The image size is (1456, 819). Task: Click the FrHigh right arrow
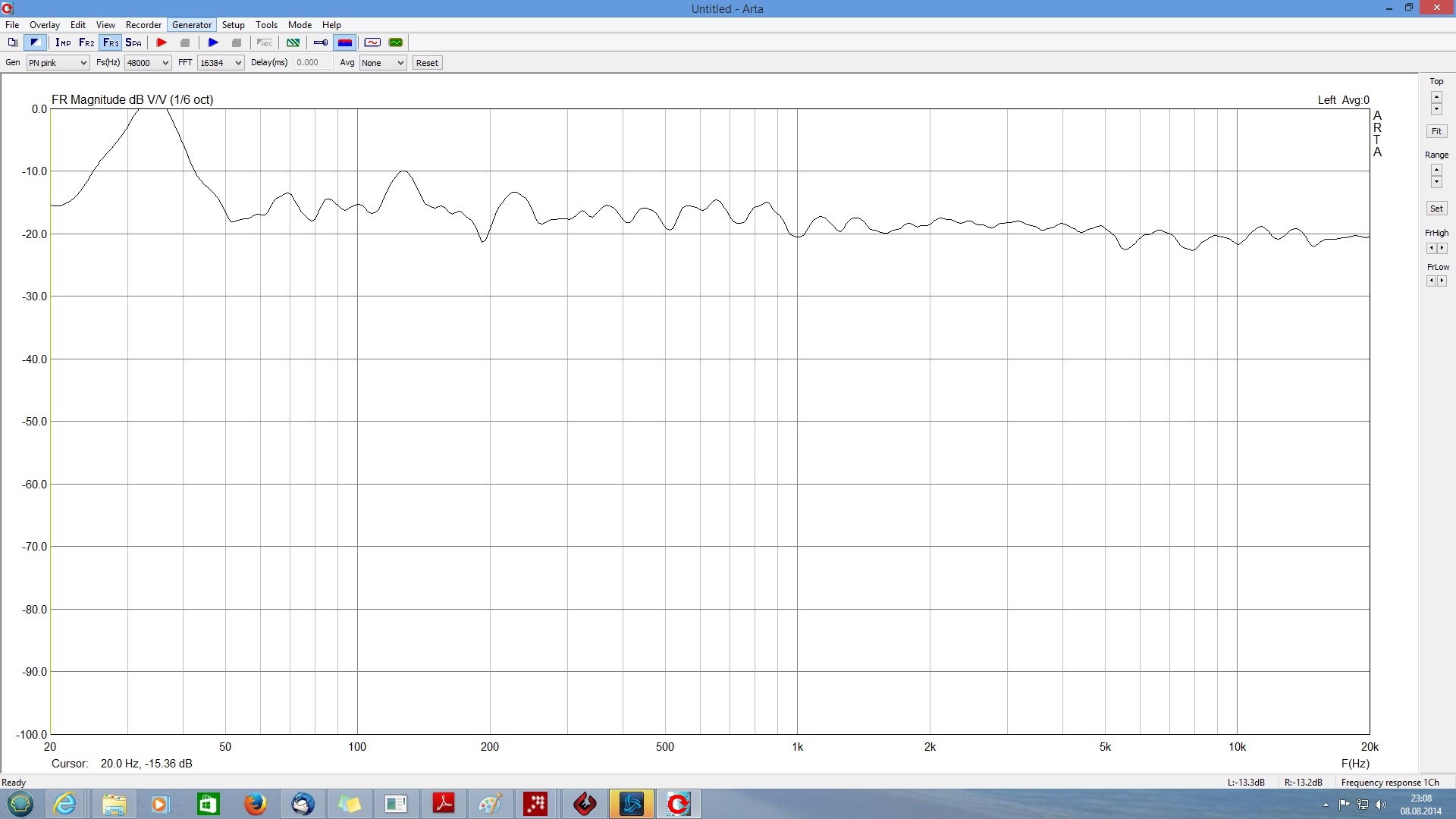click(1442, 248)
